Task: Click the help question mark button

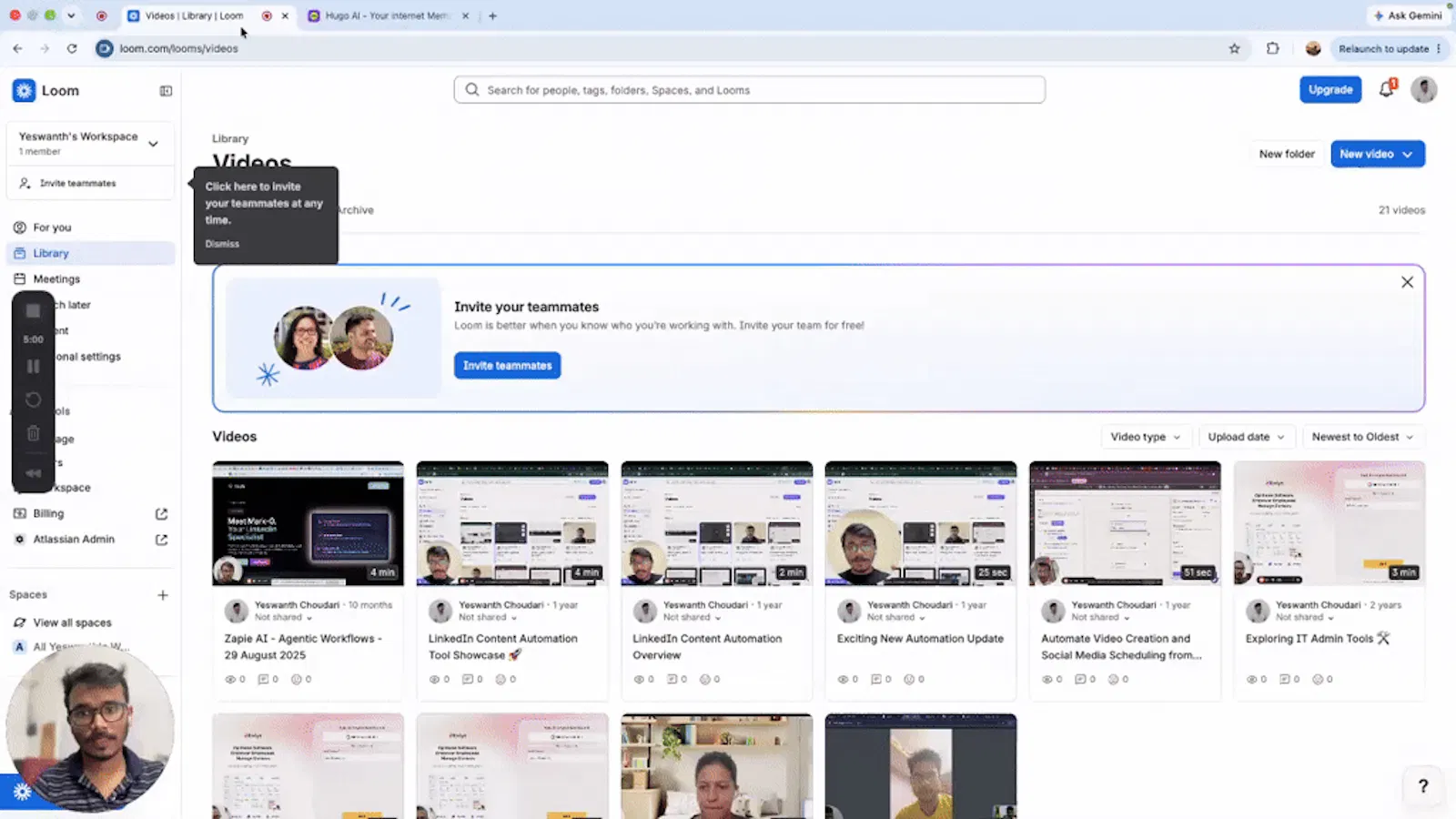Action: [x=1423, y=786]
